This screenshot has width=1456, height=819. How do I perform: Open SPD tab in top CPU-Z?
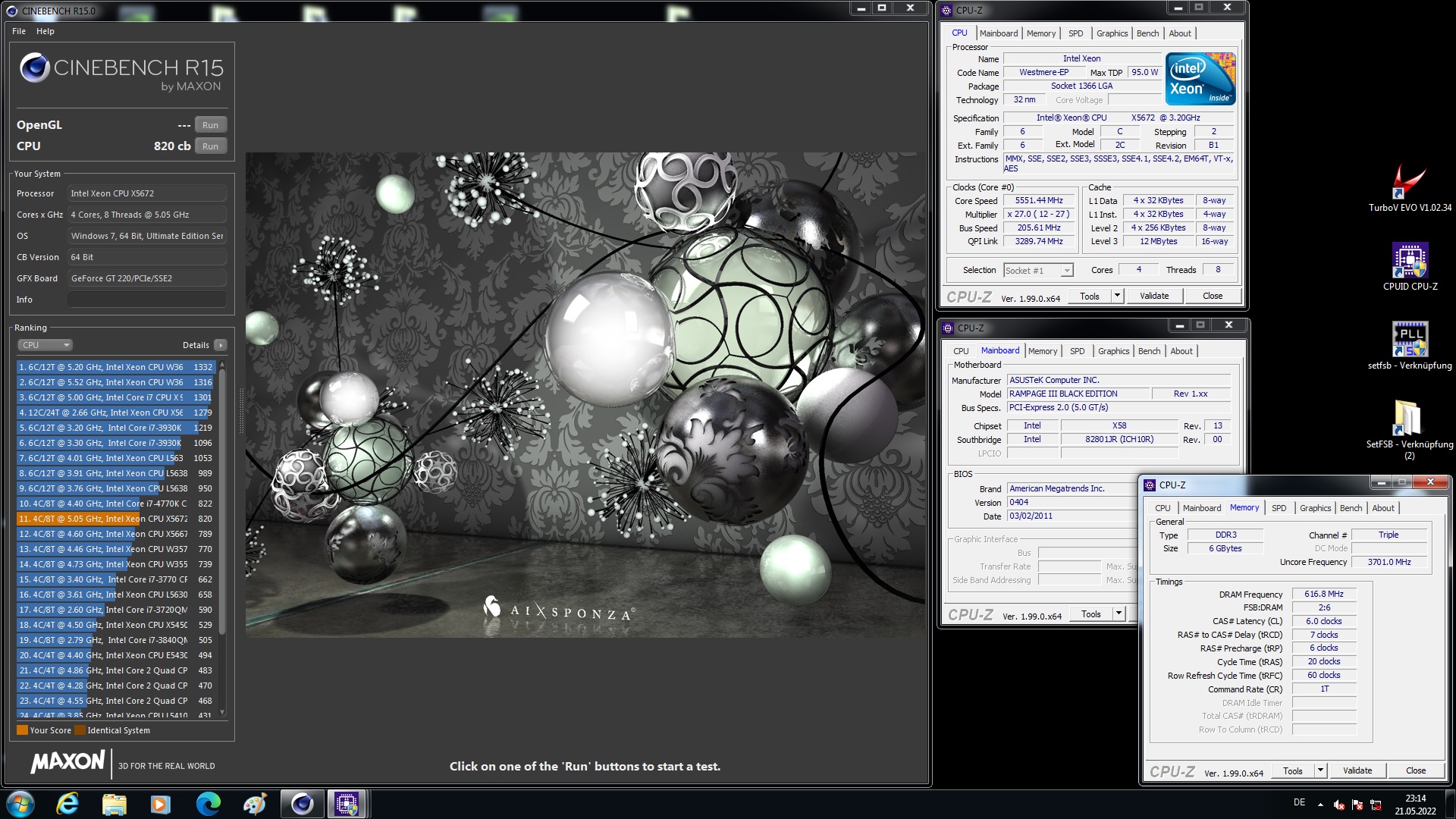pyautogui.click(x=1075, y=33)
